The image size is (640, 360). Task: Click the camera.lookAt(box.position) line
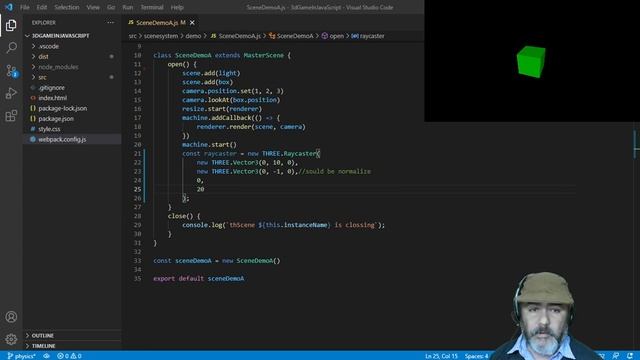231,100
